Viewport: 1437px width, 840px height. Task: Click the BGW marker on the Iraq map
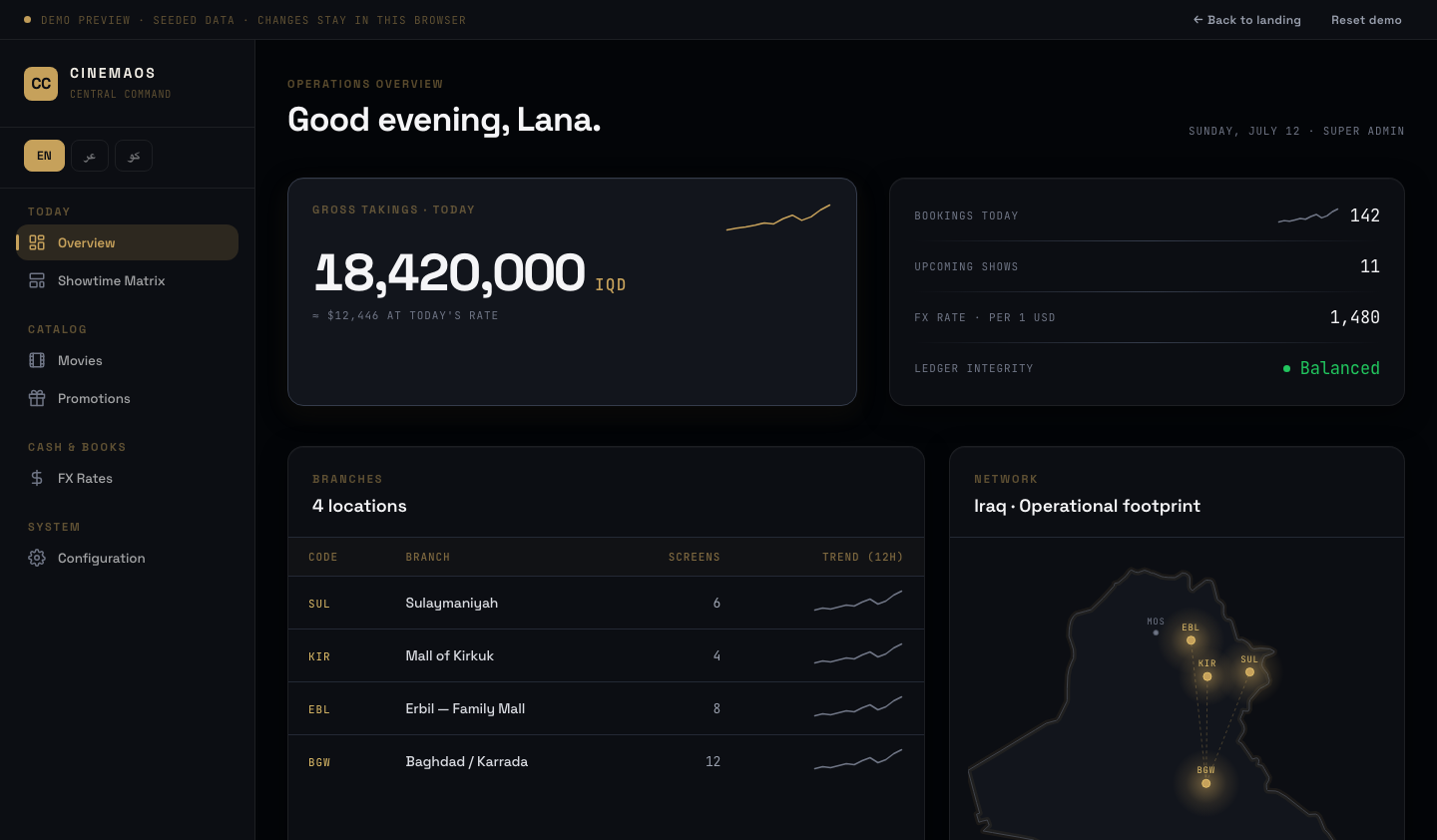[x=1205, y=783]
